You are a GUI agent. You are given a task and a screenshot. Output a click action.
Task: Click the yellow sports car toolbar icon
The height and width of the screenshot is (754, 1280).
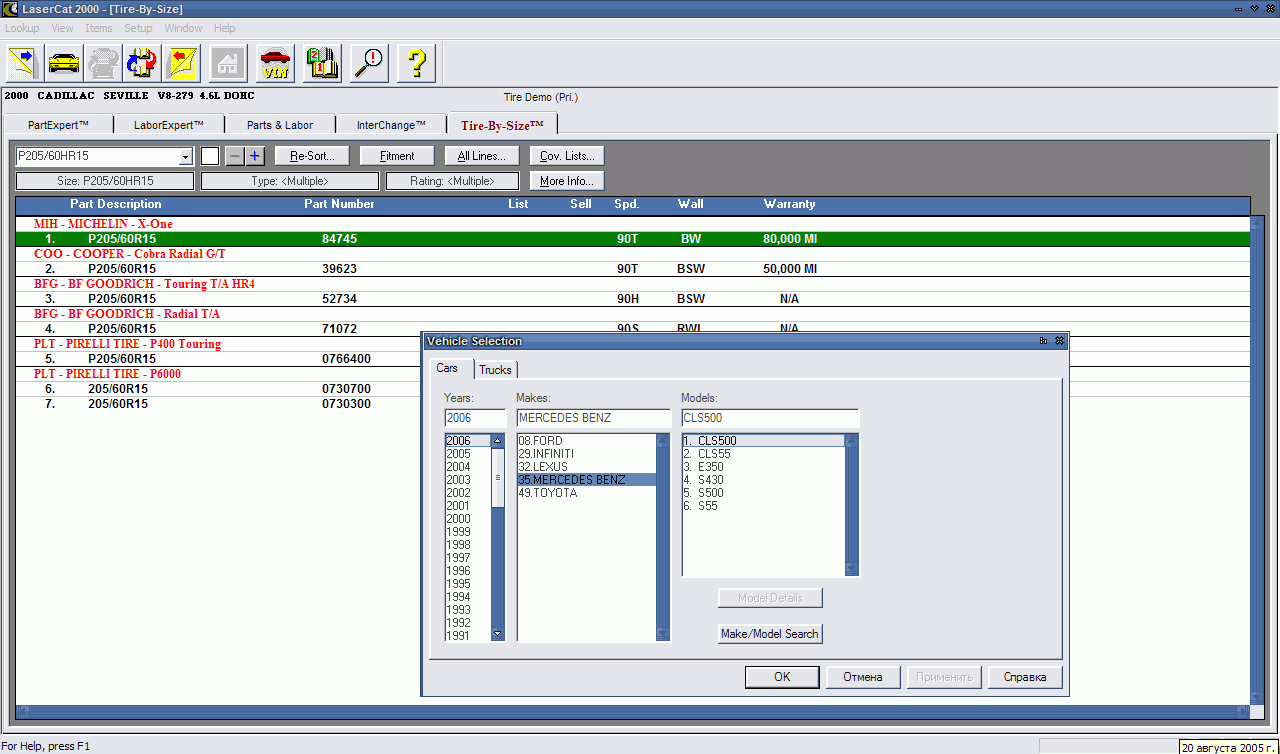(x=64, y=64)
